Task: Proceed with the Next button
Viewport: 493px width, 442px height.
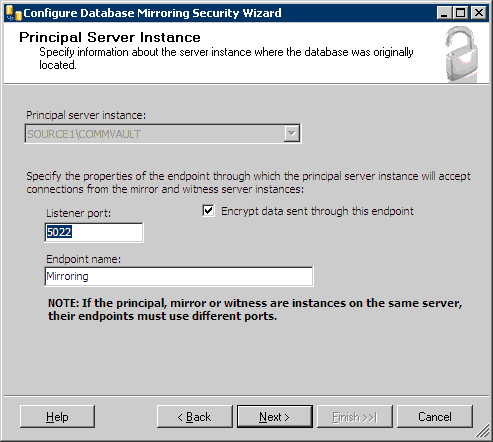Action: point(275,416)
